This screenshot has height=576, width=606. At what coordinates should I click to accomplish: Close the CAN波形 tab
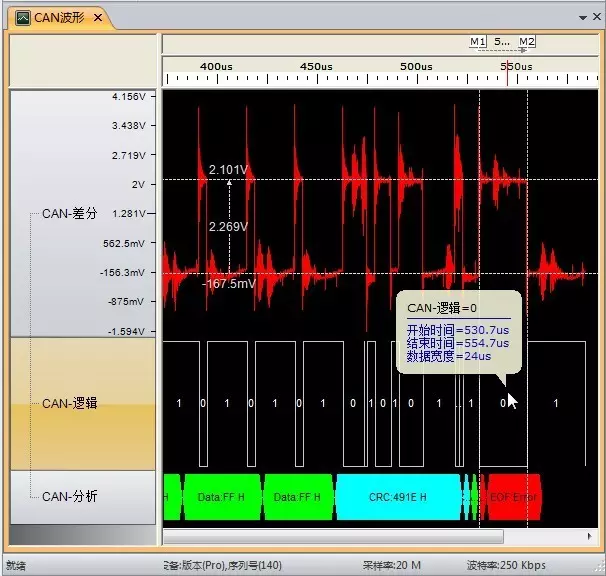click(x=98, y=18)
